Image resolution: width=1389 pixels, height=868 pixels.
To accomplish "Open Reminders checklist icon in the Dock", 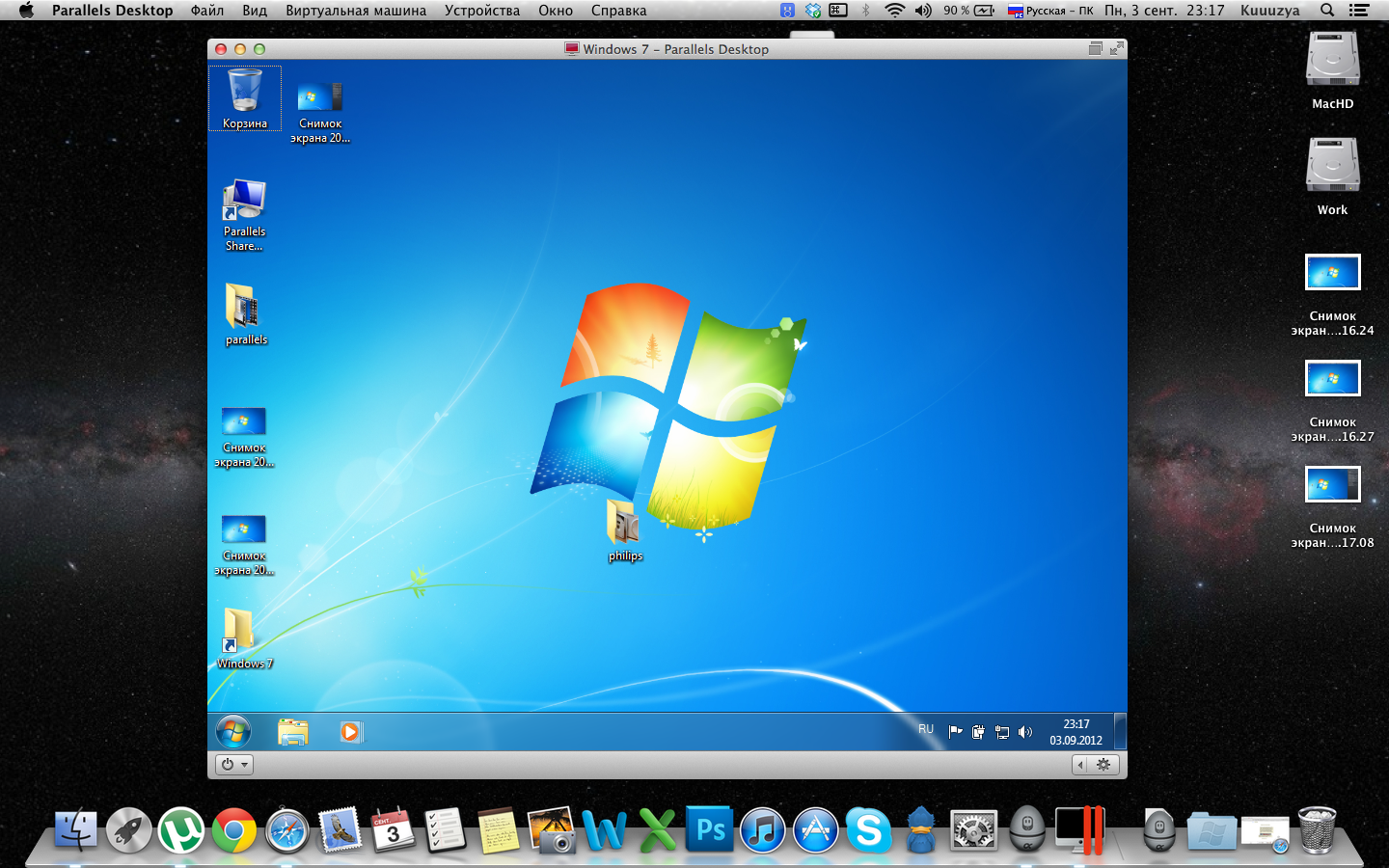I will 445,830.
